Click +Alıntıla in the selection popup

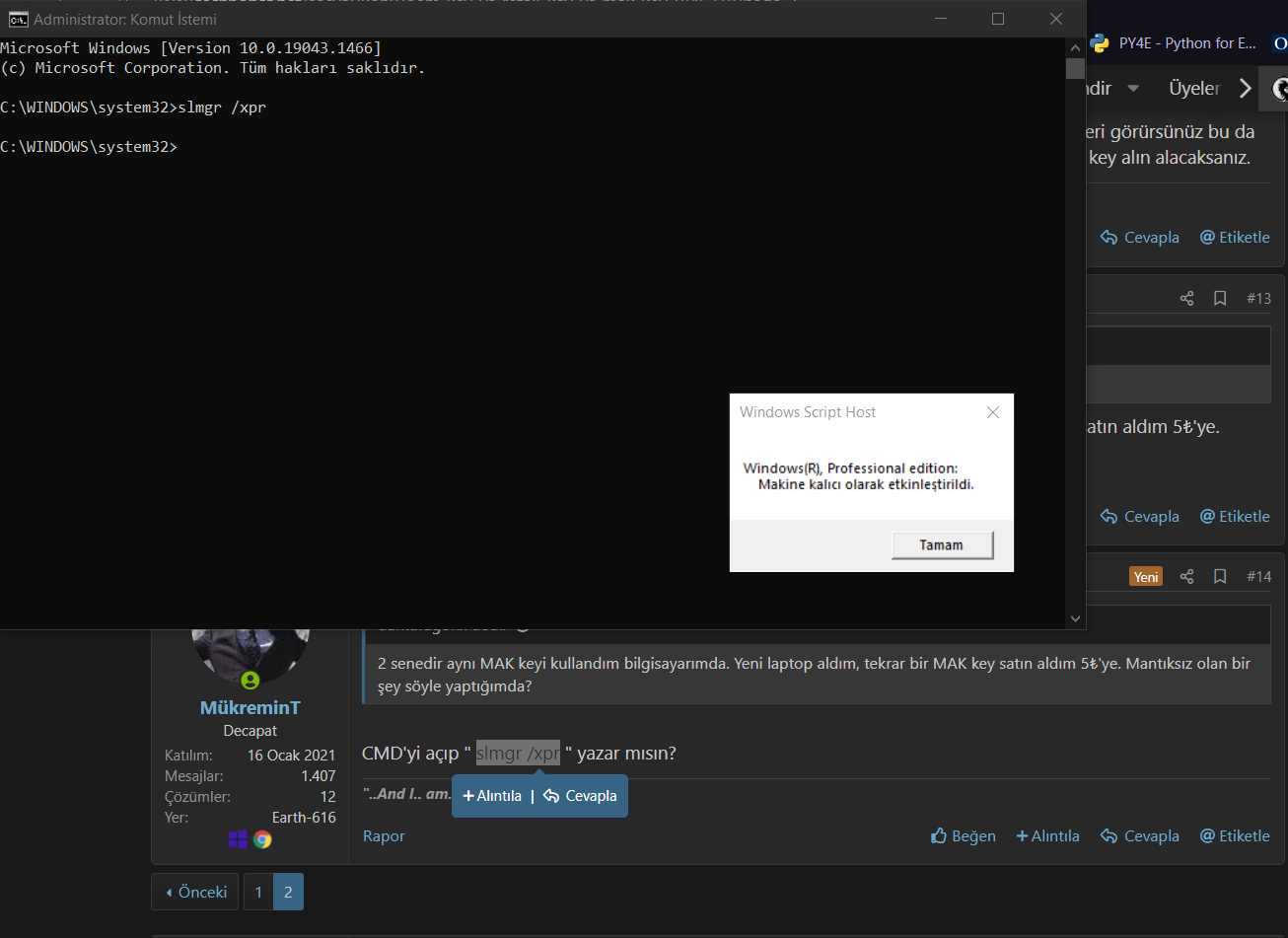[492, 796]
